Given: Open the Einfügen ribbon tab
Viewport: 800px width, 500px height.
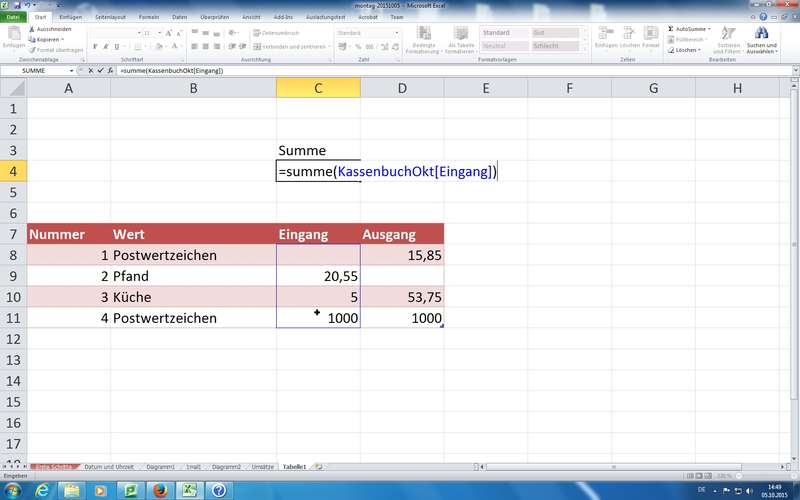Looking at the screenshot, I should (x=71, y=17).
